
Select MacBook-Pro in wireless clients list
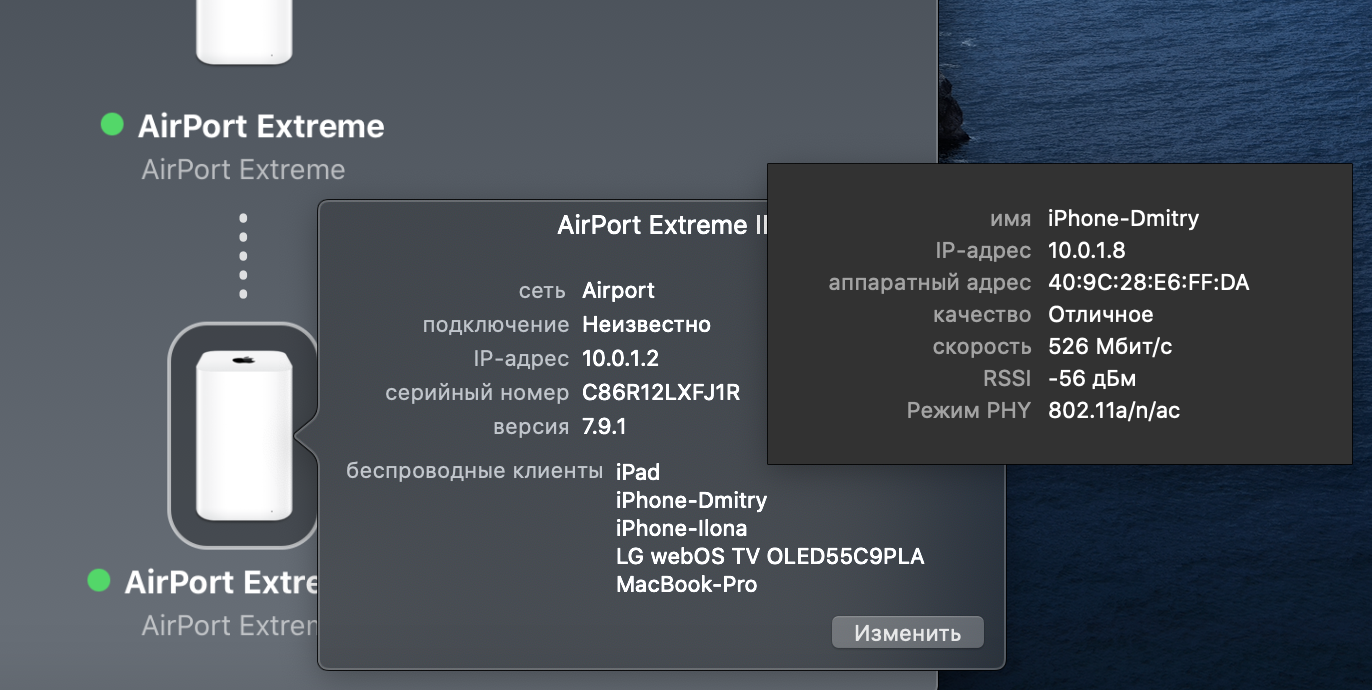[686, 584]
